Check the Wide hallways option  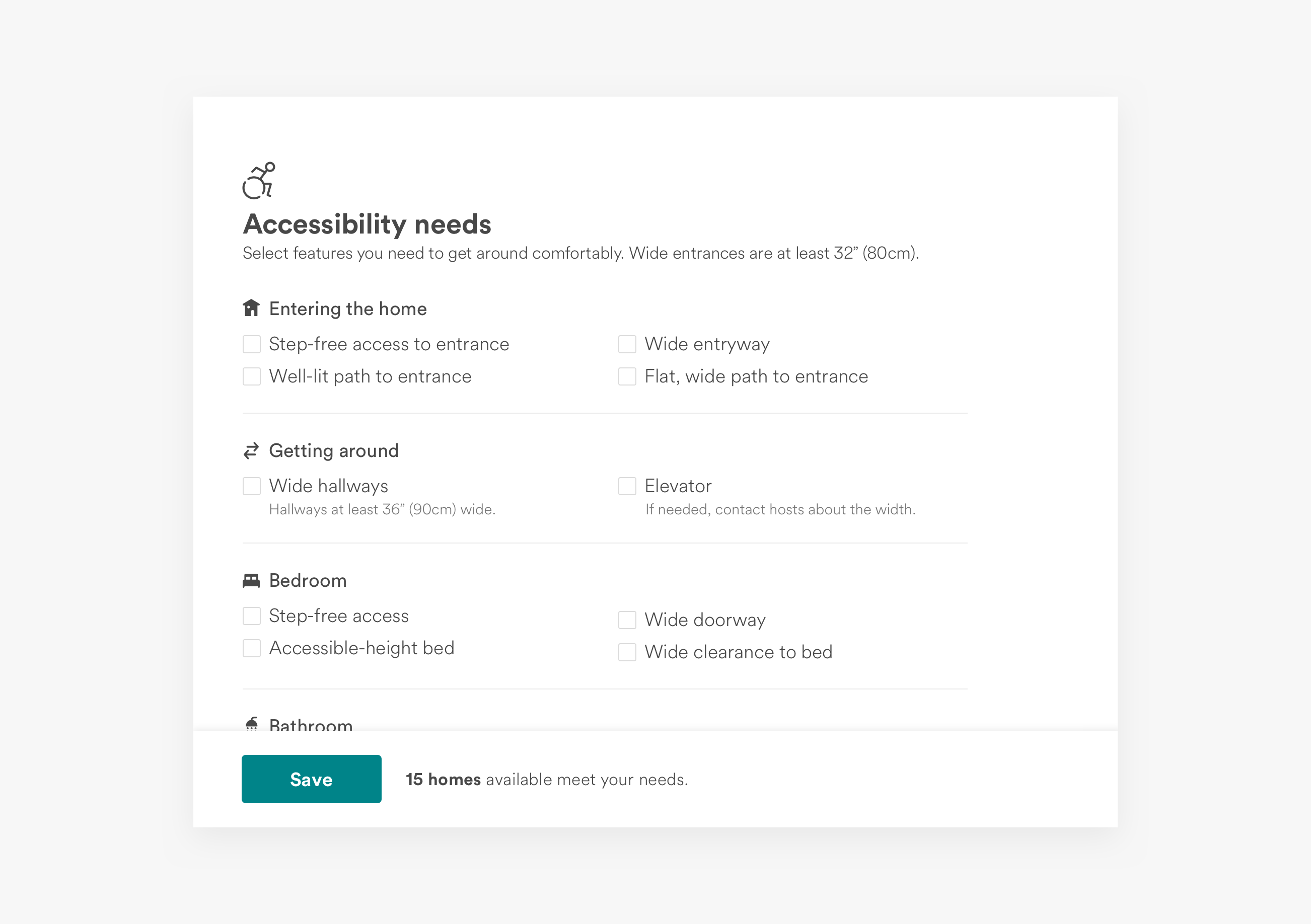[x=252, y=486]
